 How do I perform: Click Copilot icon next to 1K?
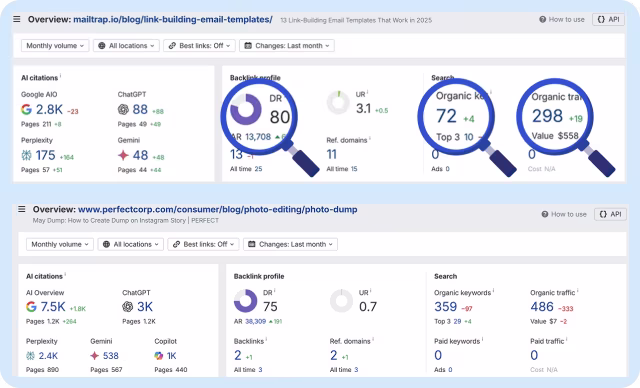tap(159, 356)
